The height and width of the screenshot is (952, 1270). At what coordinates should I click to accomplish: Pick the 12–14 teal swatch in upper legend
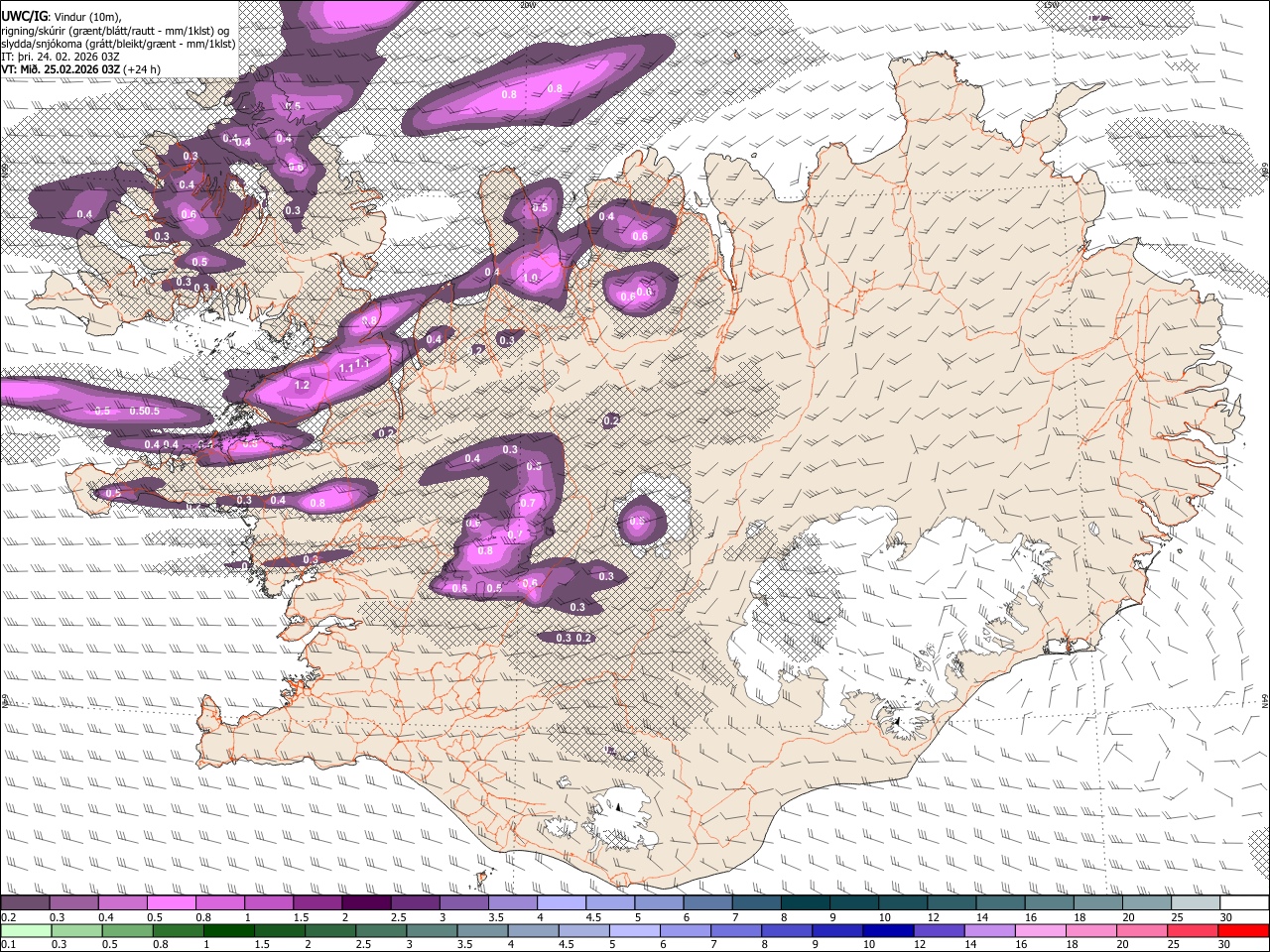[x=952, y=902]
